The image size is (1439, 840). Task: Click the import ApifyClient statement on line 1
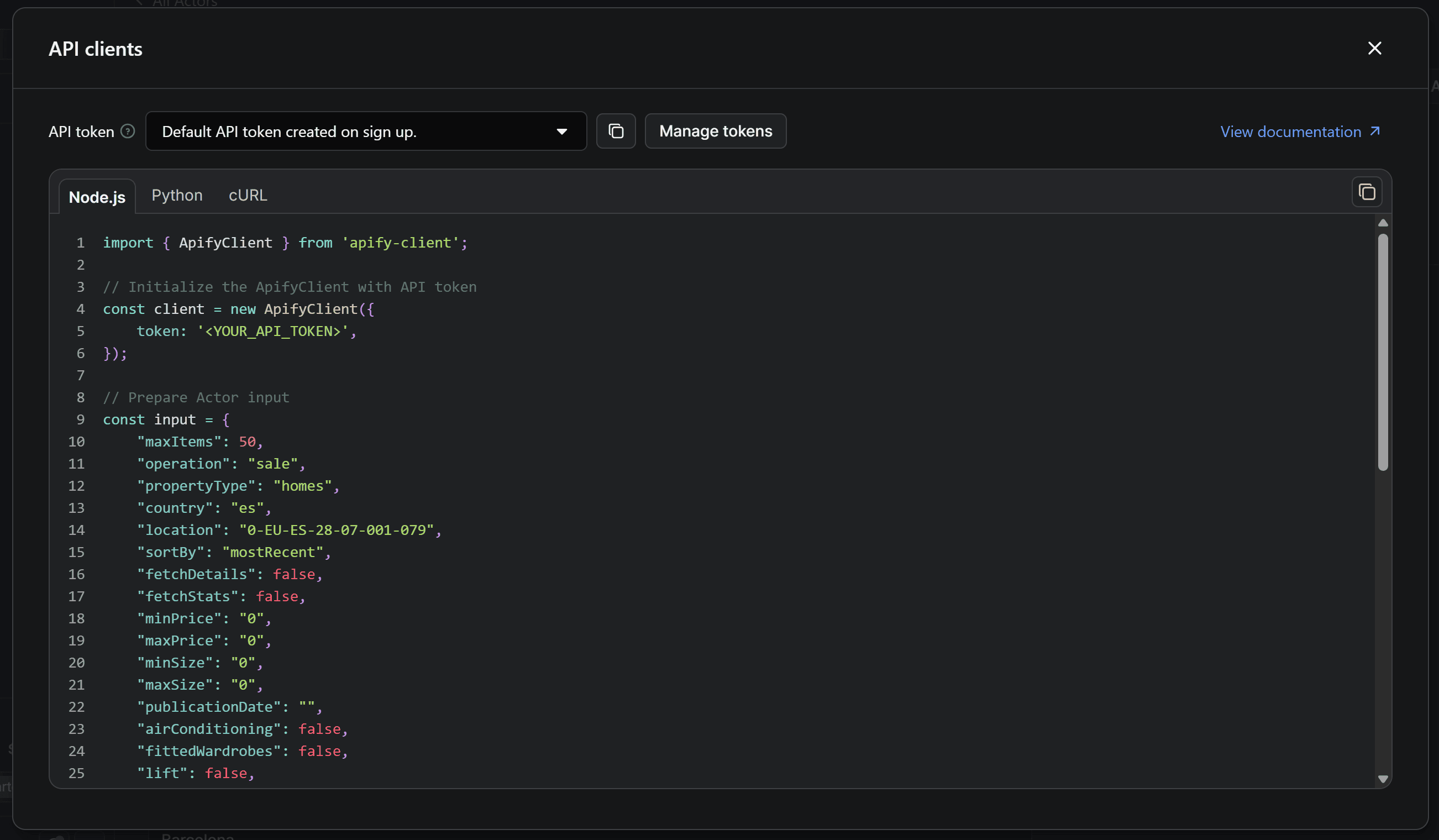pyautogui.click(x=285, y=242)
